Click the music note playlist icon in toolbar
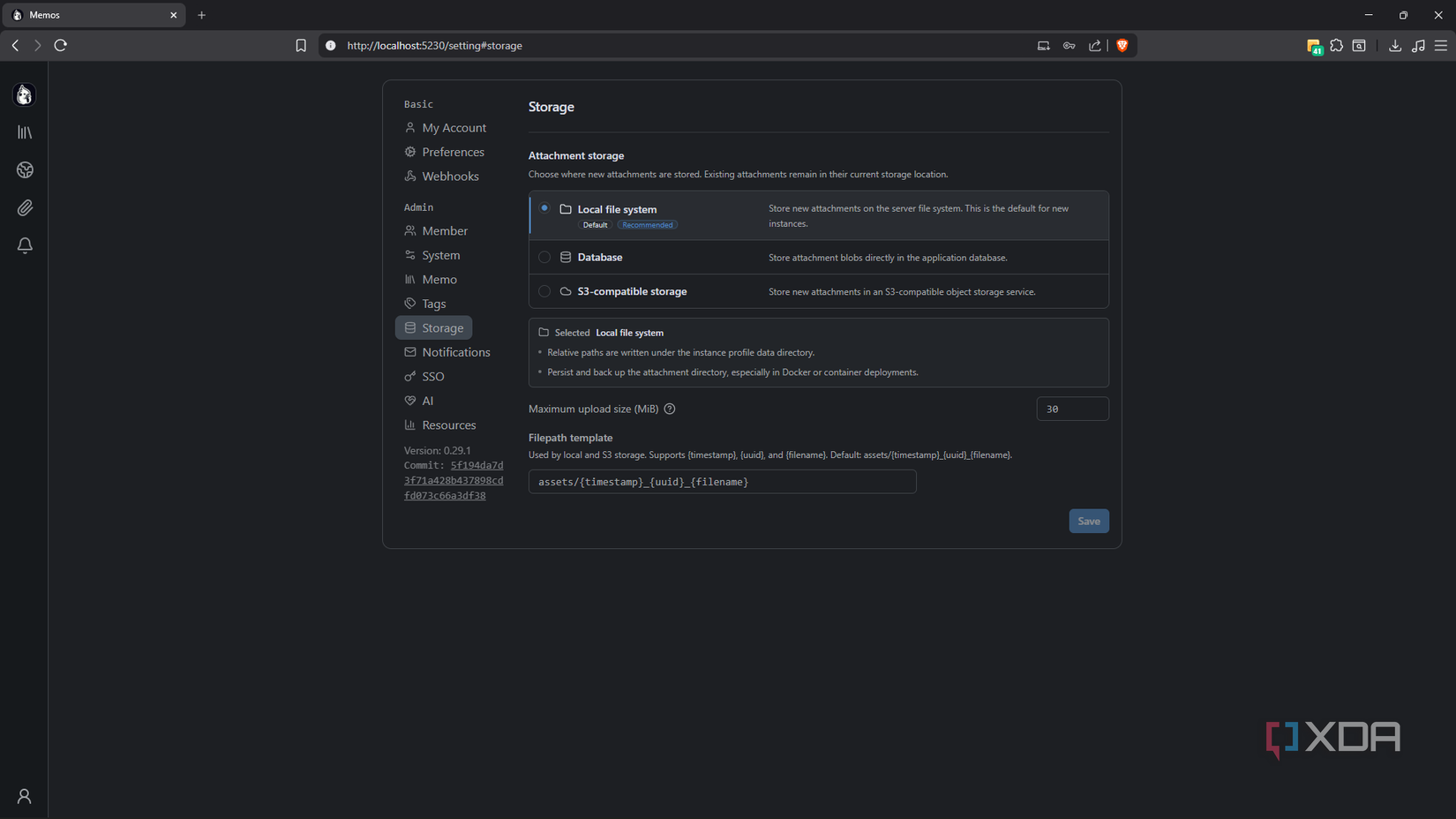Screen dimensions: 1456x819 click(x=1418, y=45)
